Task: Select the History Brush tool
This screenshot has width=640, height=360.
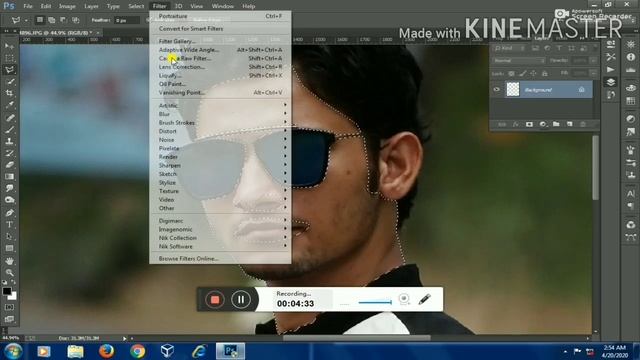Action: (9, 153)
